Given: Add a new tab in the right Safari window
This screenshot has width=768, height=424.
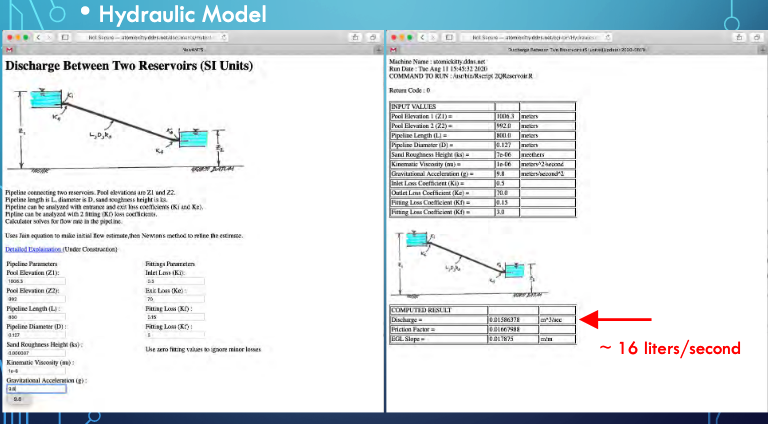Looking at the screenshot, I should [763, 49].
